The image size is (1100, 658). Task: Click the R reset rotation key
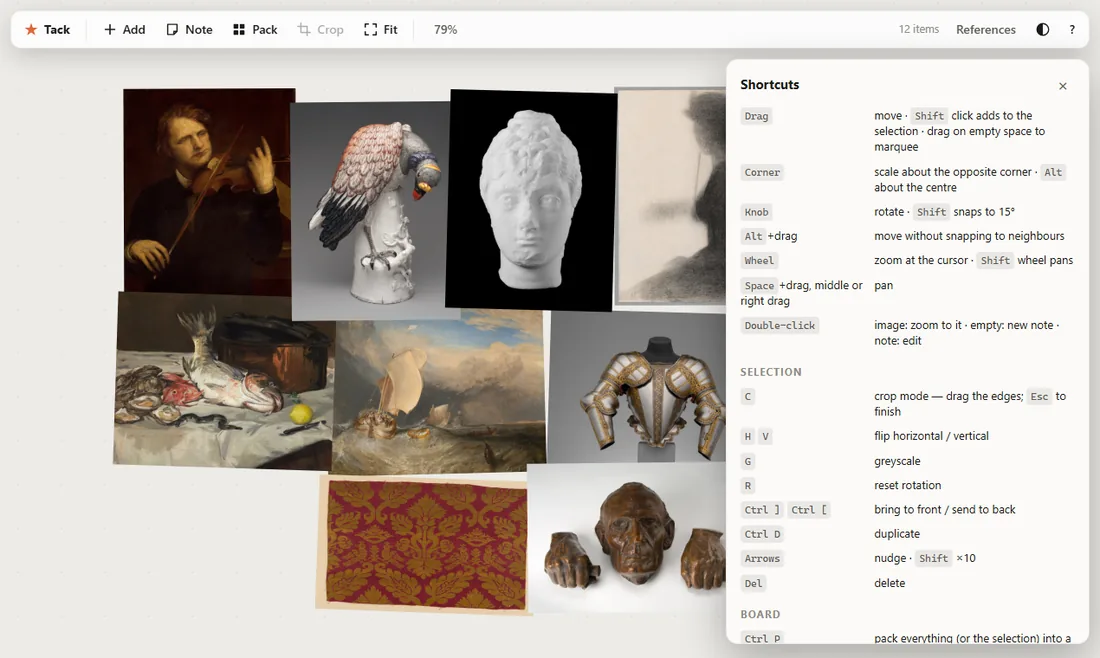(748, 486)
